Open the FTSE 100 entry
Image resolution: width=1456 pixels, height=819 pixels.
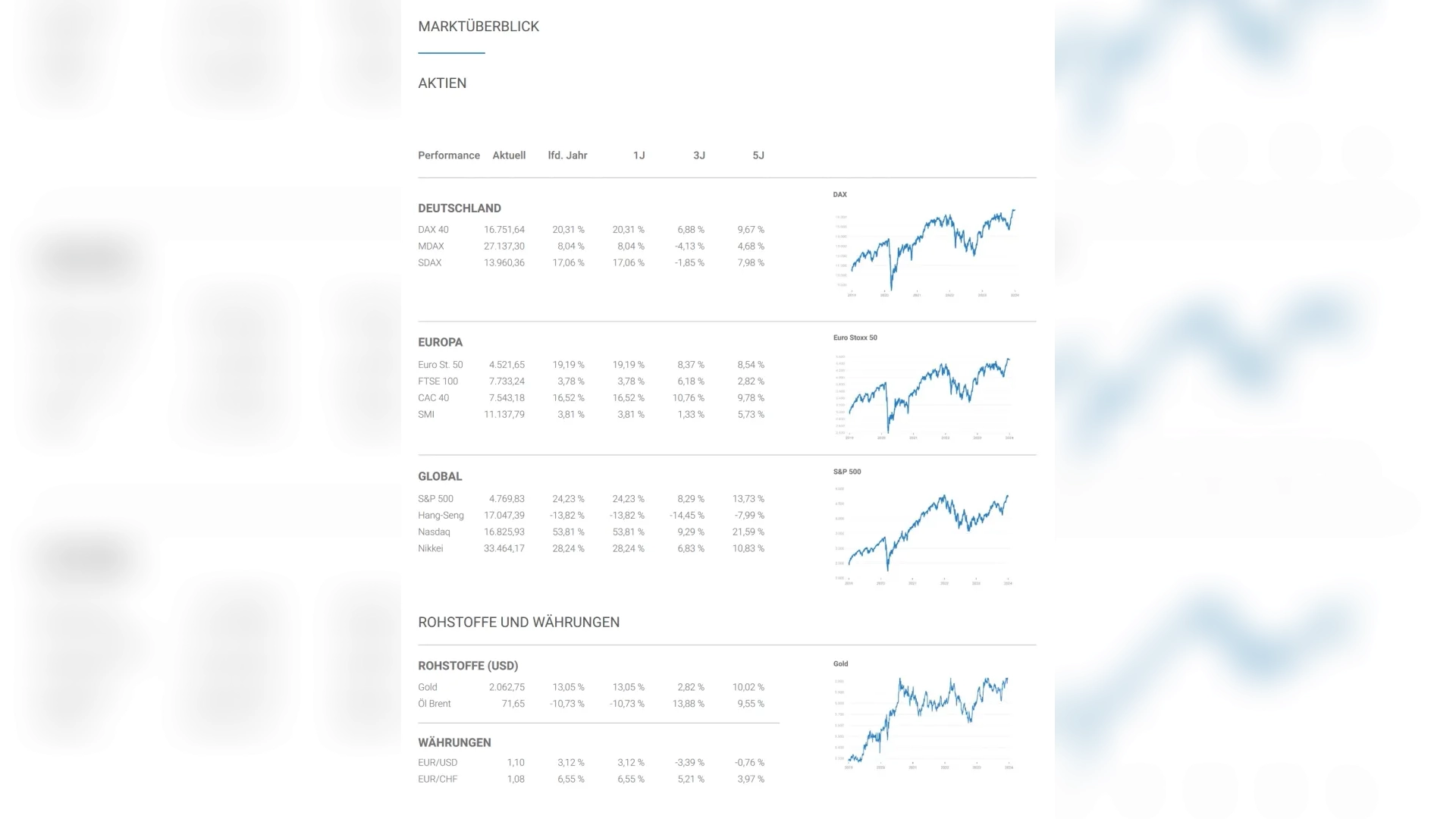[x=438, y=381]
